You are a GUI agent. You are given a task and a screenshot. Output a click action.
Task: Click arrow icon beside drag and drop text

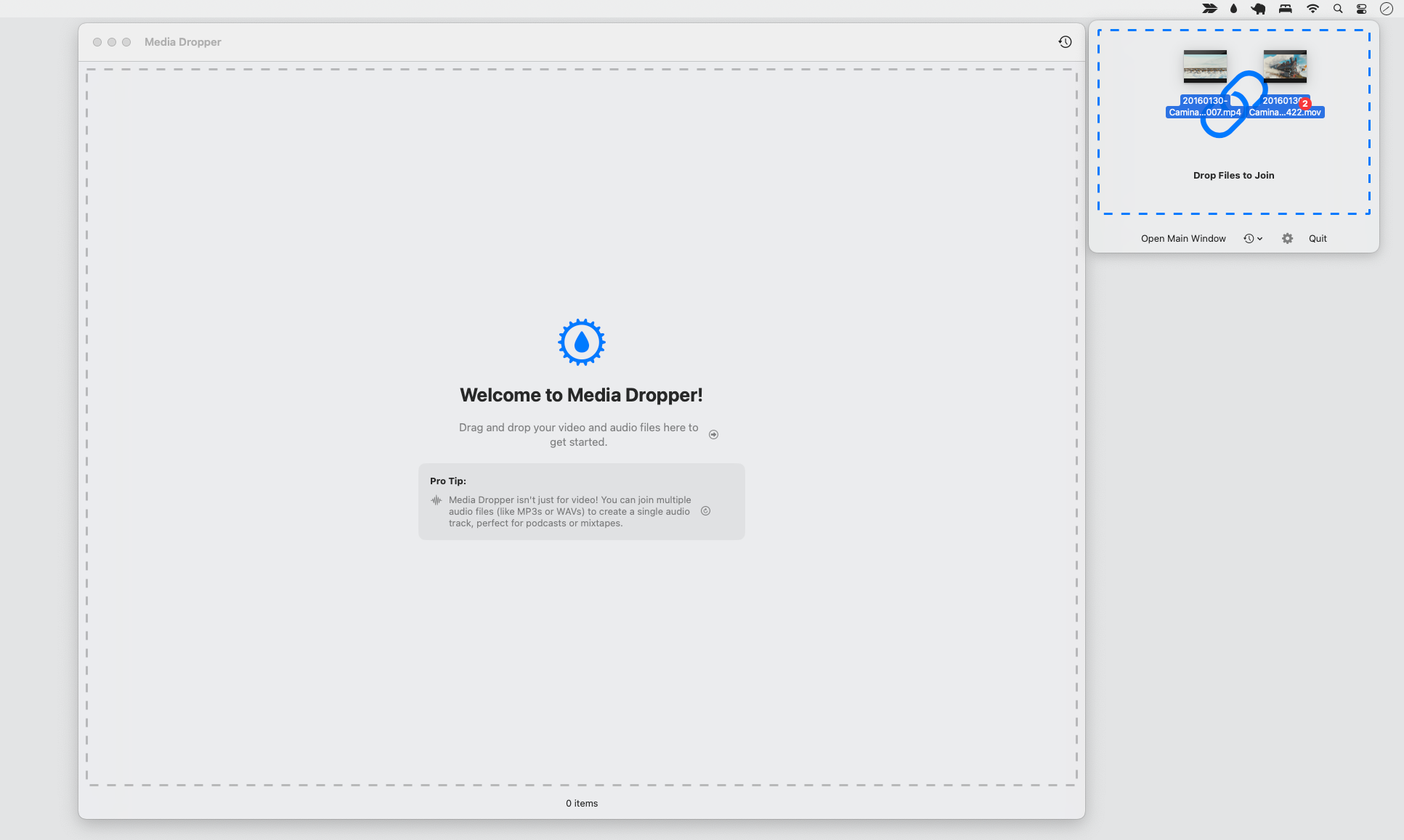pyautogui.click(x=713, y=435)
